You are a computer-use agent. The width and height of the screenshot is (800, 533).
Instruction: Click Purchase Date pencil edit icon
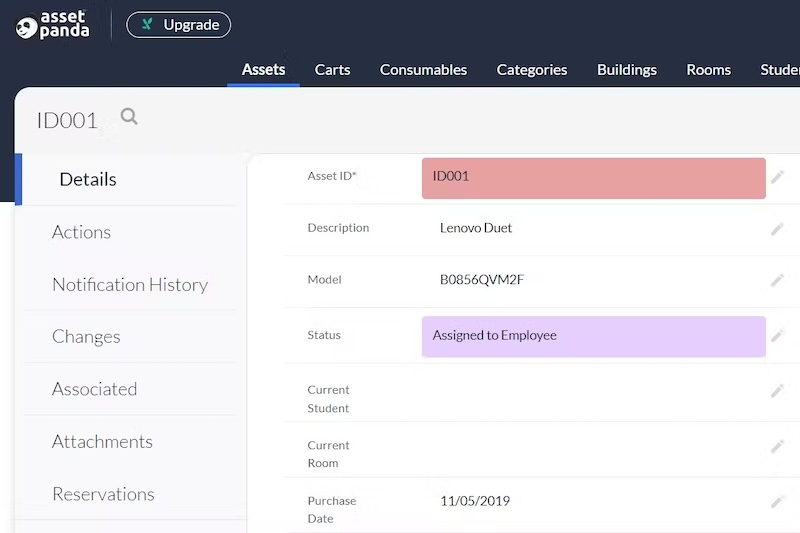777,502
